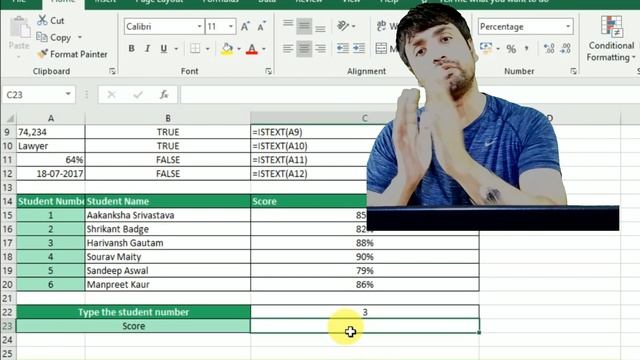This screenshot has height=360, width=640.
Task: Middle align cell content
Action: tap(304, 26)
